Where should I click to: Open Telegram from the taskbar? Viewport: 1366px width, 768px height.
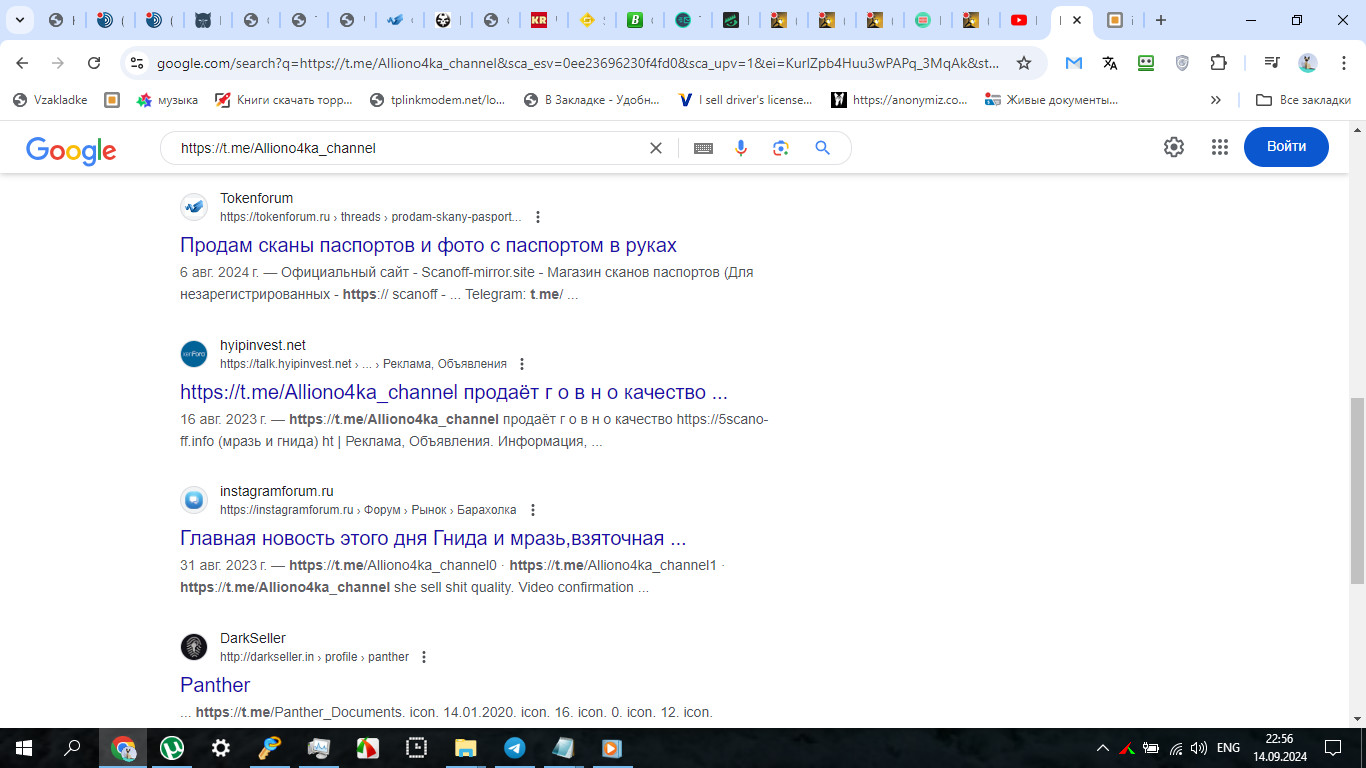pos(515,748)
